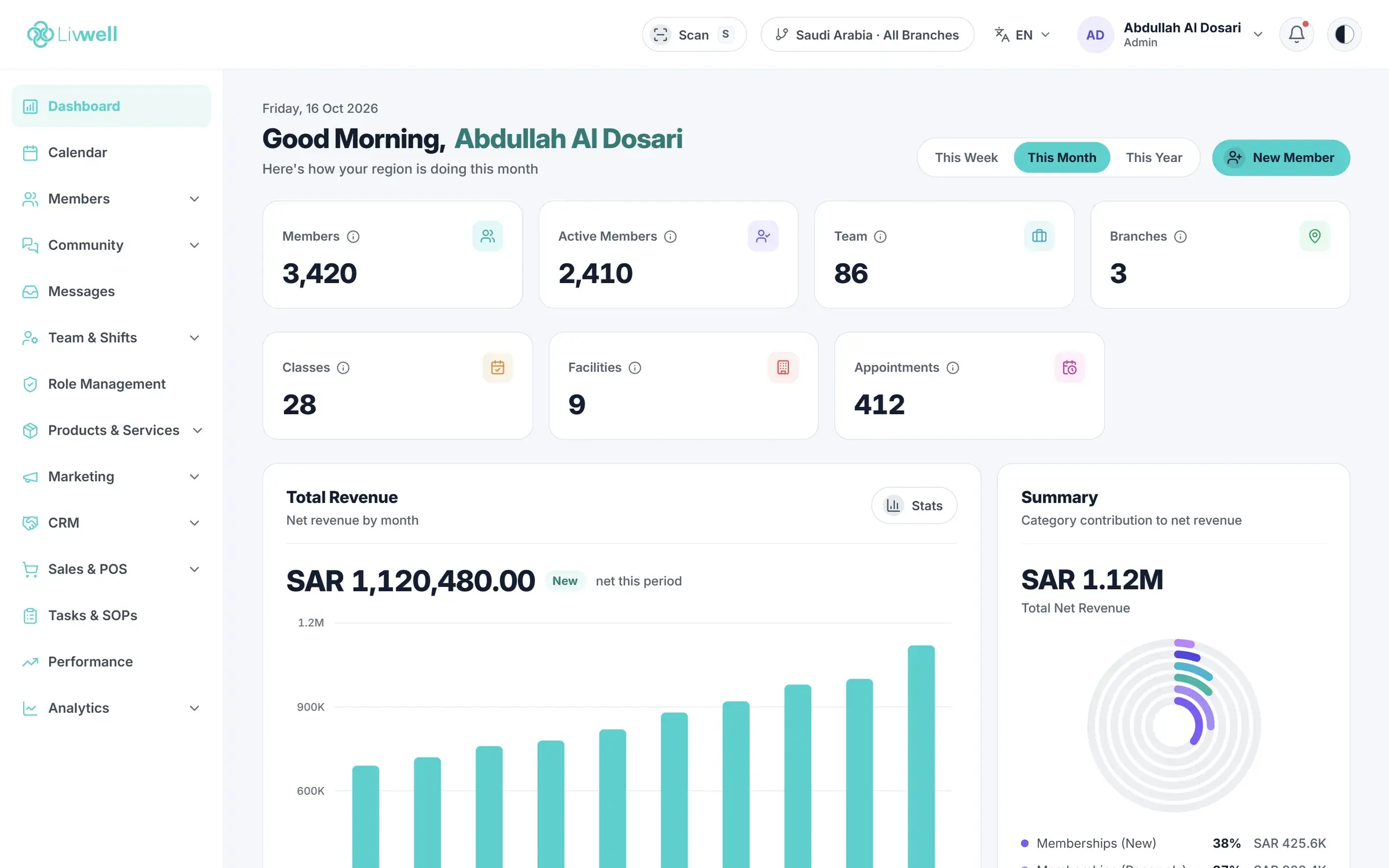Image resolution: width=1389 pixels, height=868 pixels.
Task: Select the This Month period
Action: coord(1061,157)
